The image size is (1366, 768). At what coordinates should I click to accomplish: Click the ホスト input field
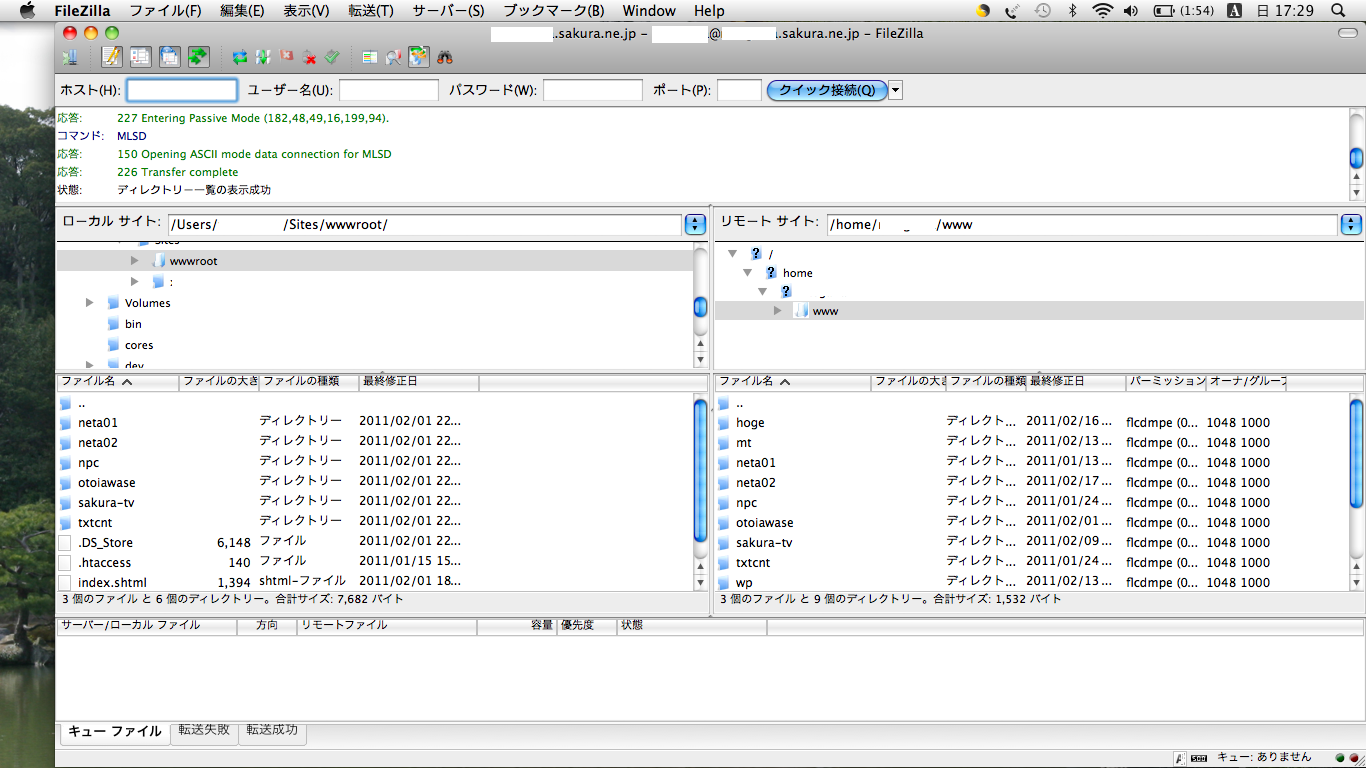click(x=182, y=90)
